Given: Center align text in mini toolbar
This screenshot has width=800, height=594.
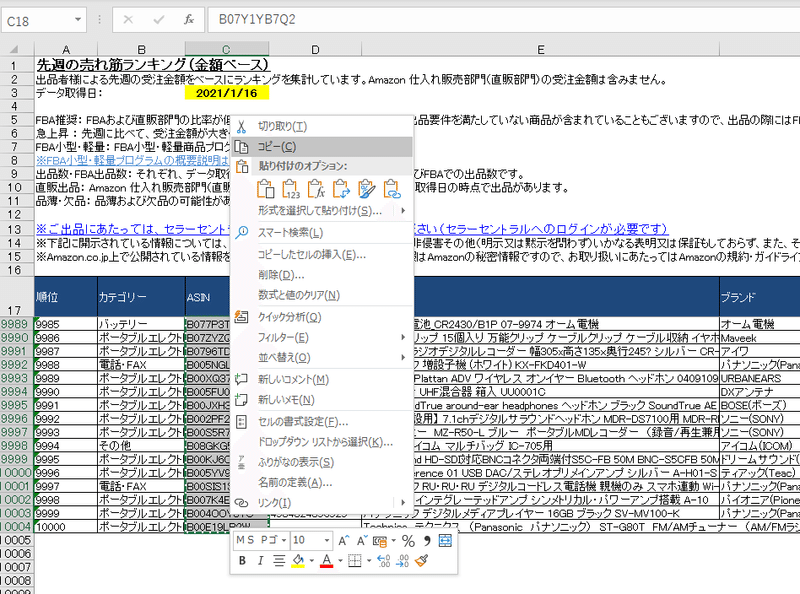Looking at the screenshot, I should tap(279, 561).
